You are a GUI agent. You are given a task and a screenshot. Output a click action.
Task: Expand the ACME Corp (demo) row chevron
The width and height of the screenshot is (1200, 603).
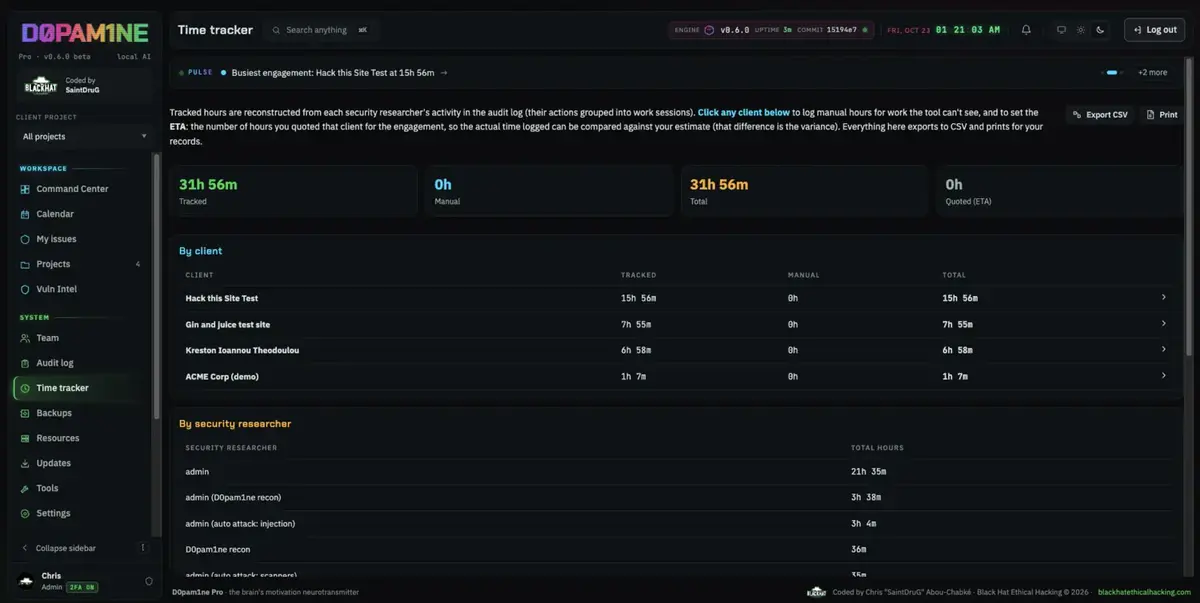coord(1163,376)
